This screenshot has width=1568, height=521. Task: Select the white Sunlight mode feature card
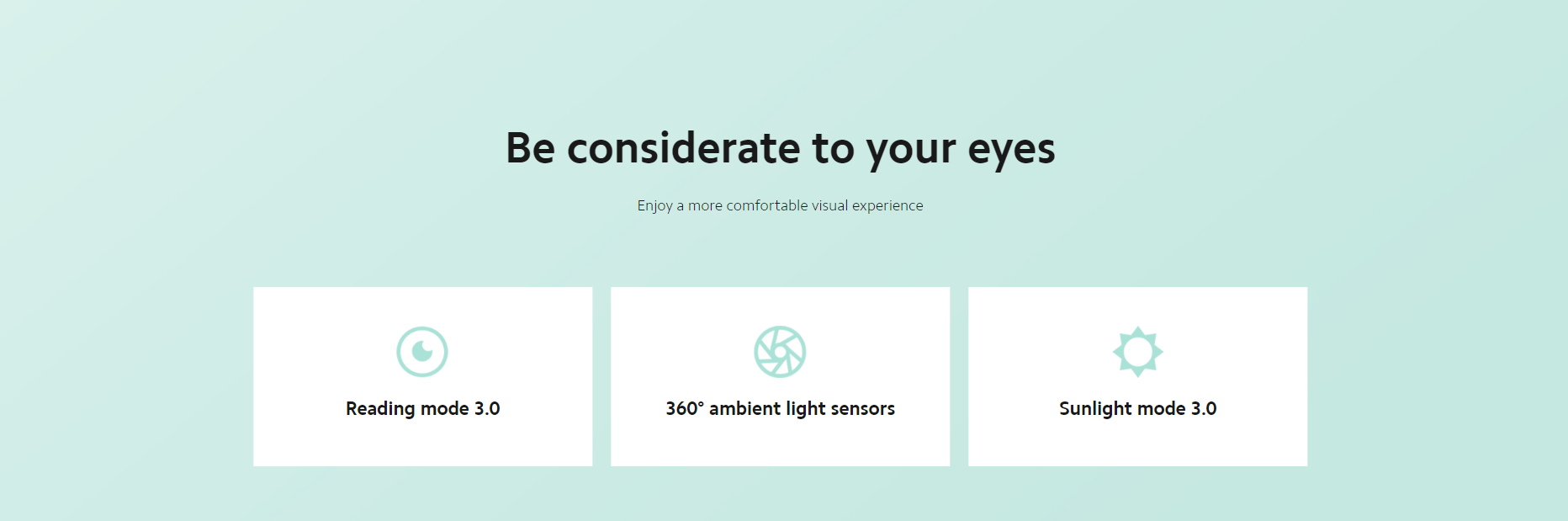pos(1138,376)
